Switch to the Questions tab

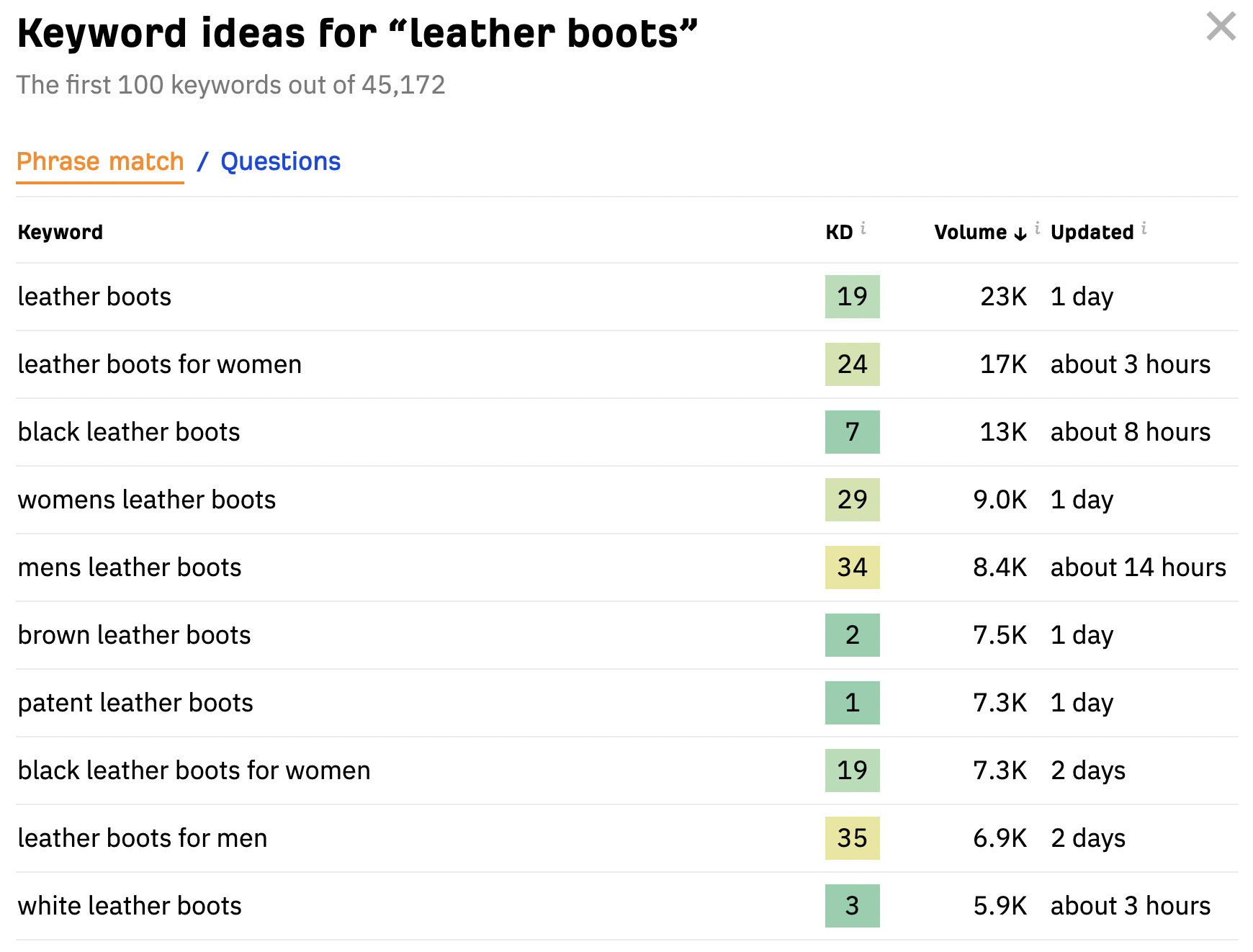(280, 161)
